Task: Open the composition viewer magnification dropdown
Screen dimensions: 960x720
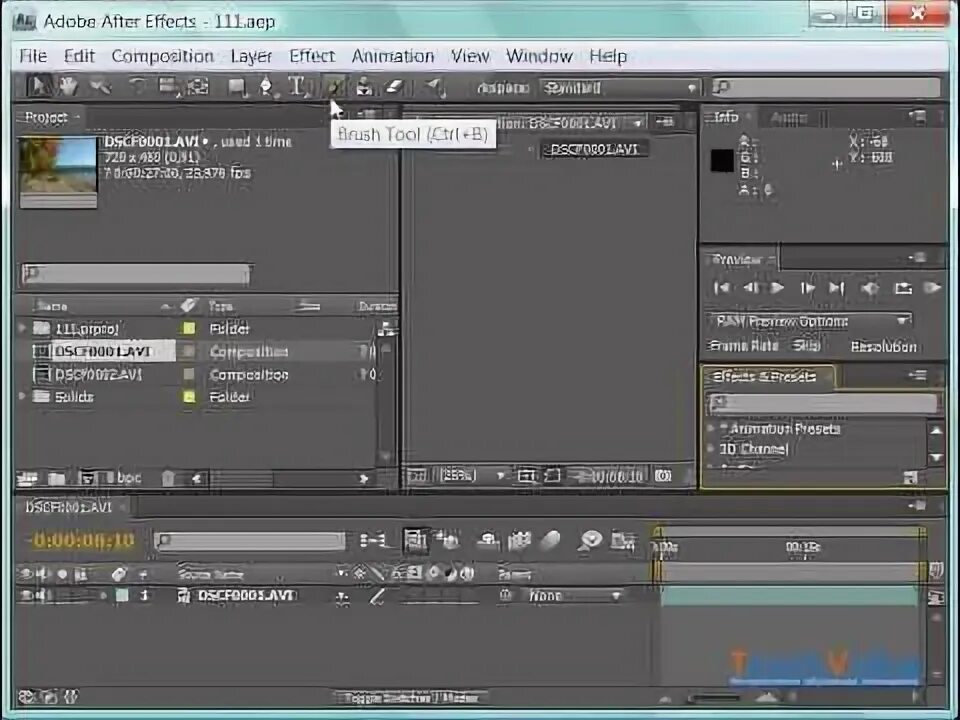Action: pyautogui.click(x=473, y=475)
